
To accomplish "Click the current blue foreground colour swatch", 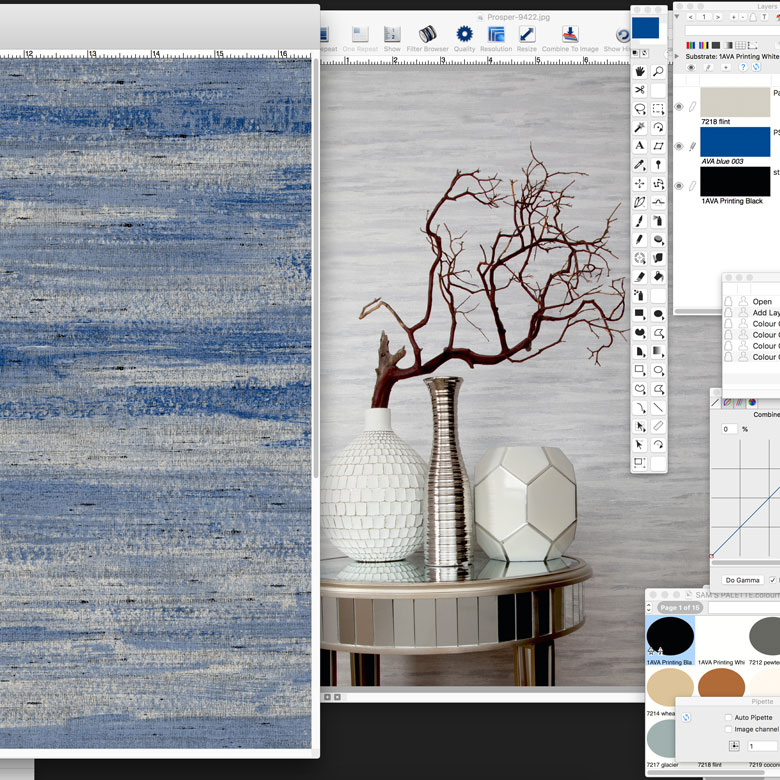I will tap(645, 28).
